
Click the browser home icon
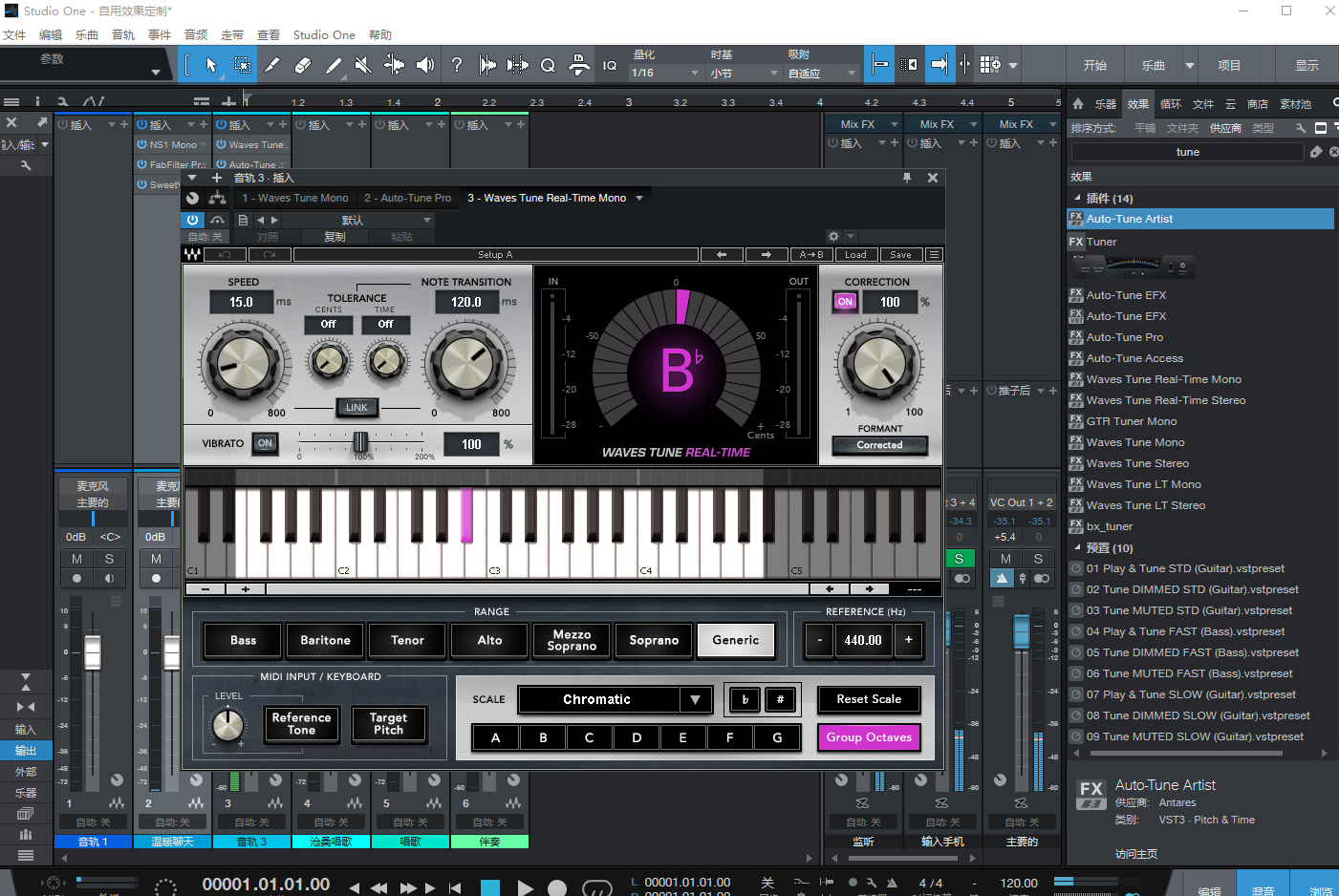(1078, 103)
